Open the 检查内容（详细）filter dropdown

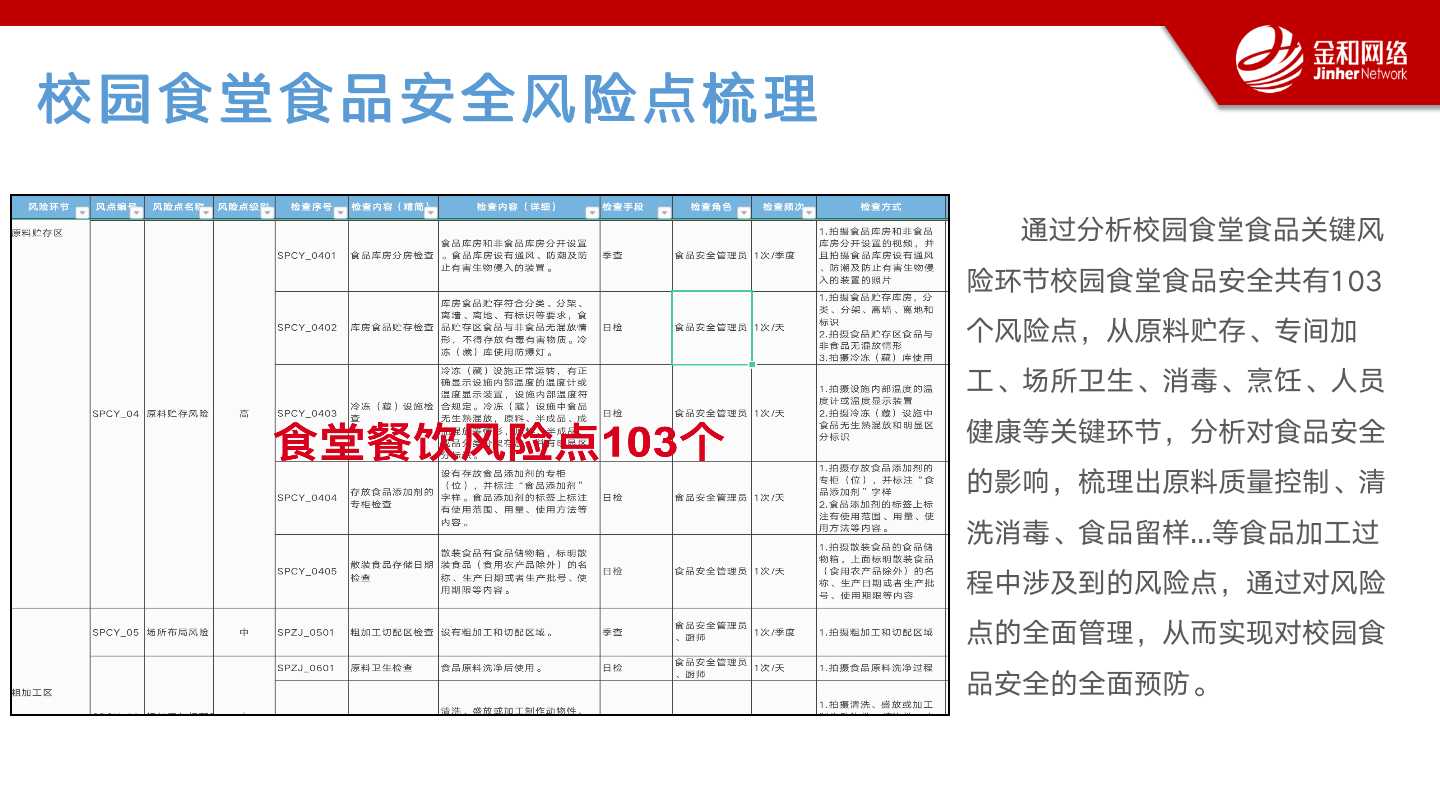[590, 212]
